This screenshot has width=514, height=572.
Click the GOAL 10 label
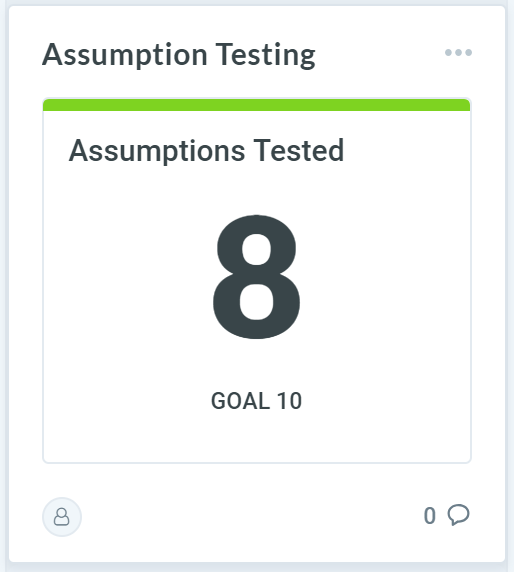pyautogui.click(x=256, y=401)
